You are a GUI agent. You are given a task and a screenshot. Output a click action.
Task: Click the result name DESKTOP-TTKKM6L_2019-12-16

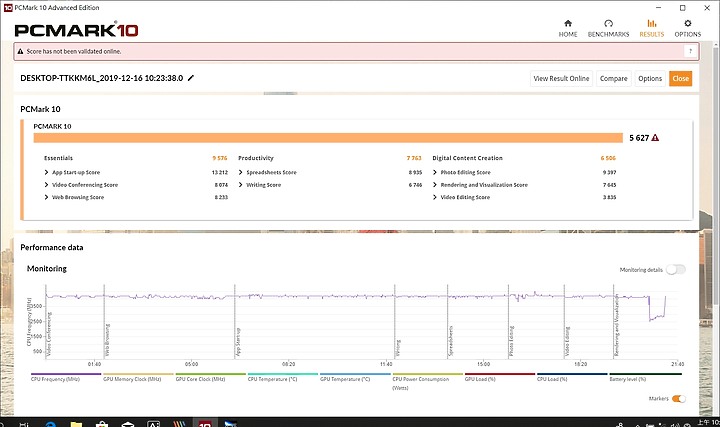[101, 78]
